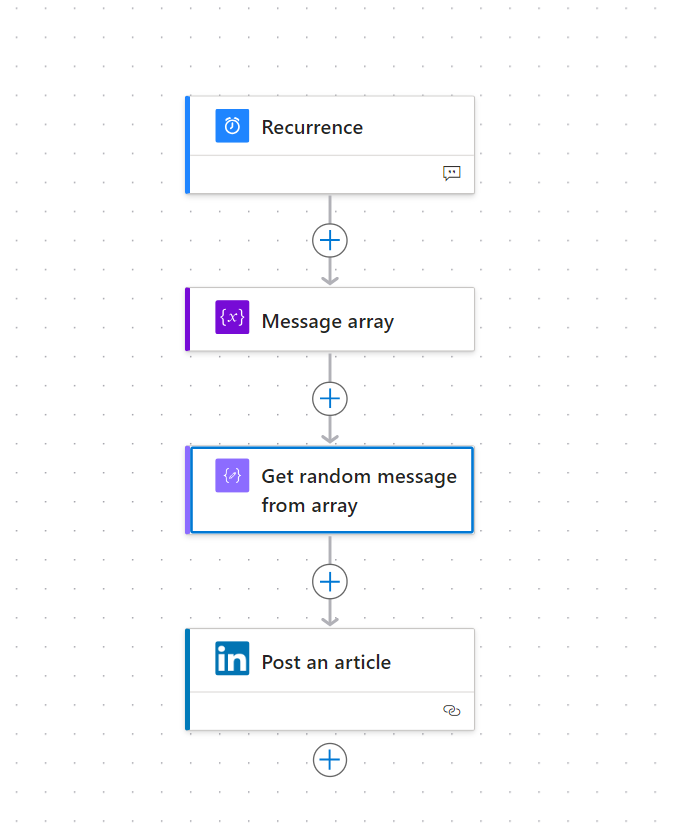Open the Recurrence trigger card title
This screenshot has width=680, height=826.
[x=312, y=127]
